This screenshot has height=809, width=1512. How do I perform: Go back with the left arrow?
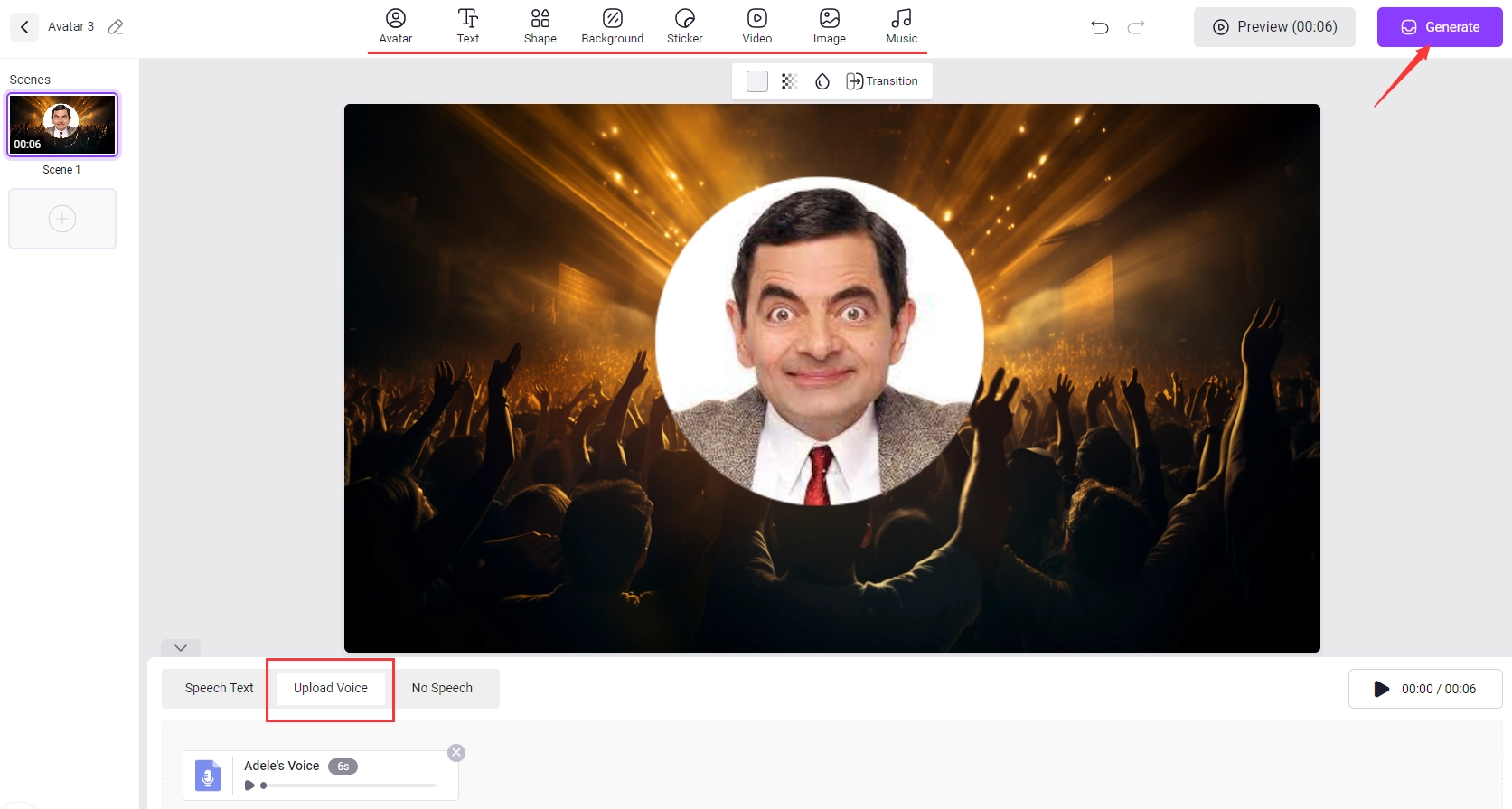tap(24, 27)
